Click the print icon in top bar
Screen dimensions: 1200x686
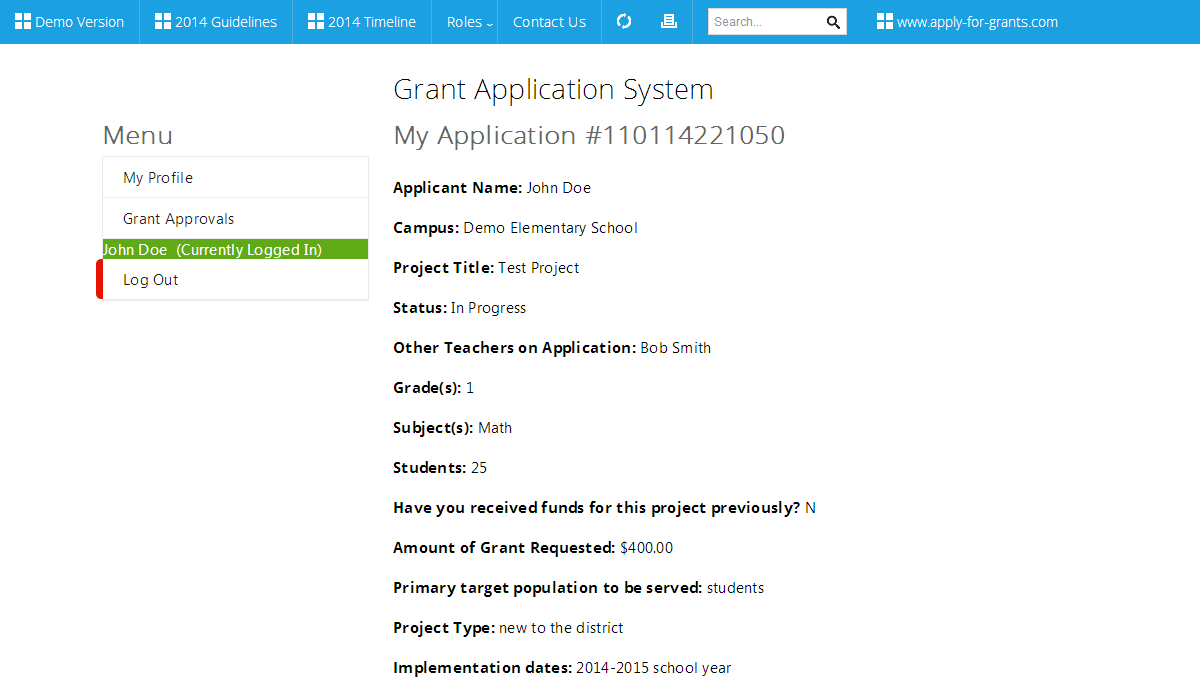click(669, 22)
